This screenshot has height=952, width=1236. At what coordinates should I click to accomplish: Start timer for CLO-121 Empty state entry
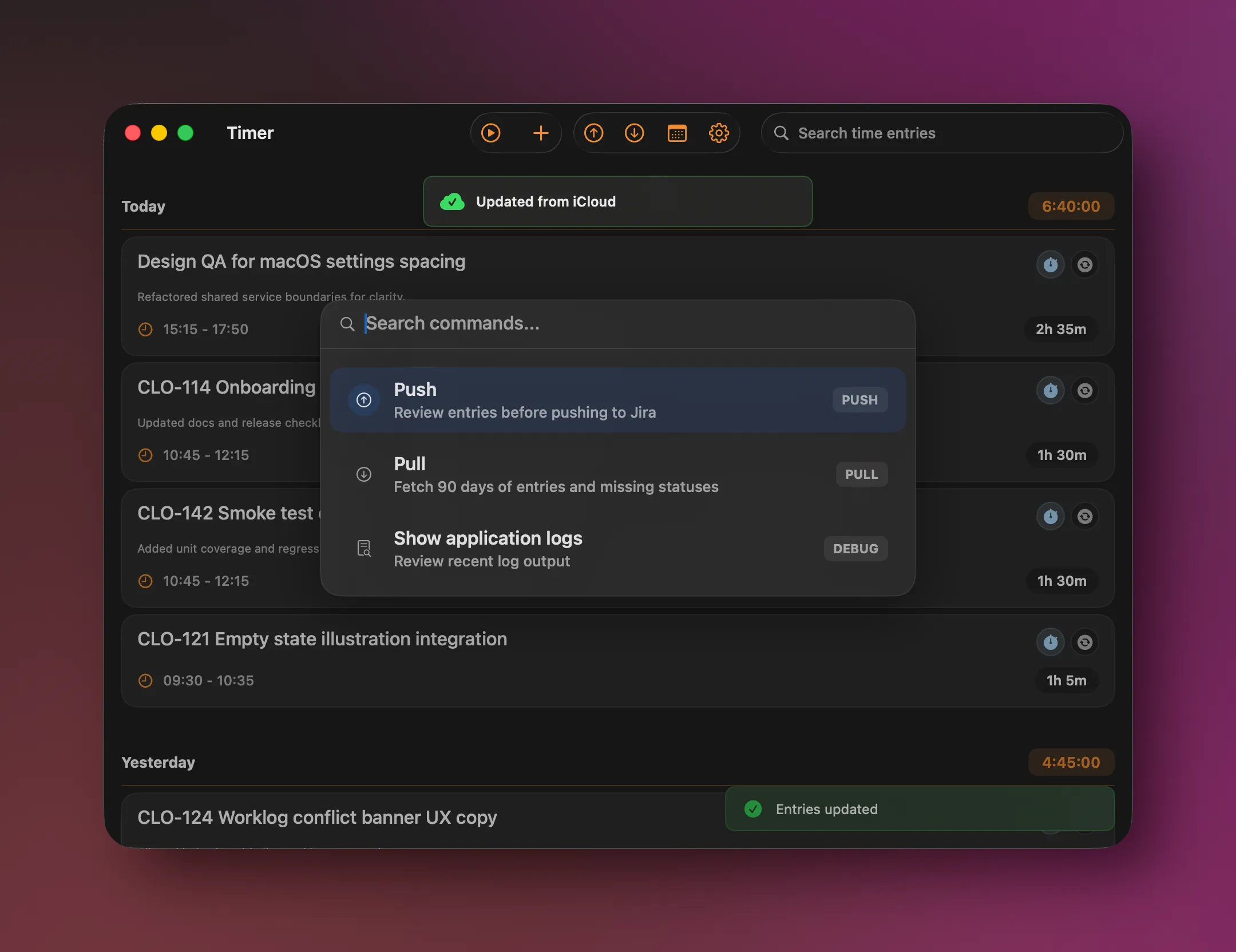tap(1050, 642)
